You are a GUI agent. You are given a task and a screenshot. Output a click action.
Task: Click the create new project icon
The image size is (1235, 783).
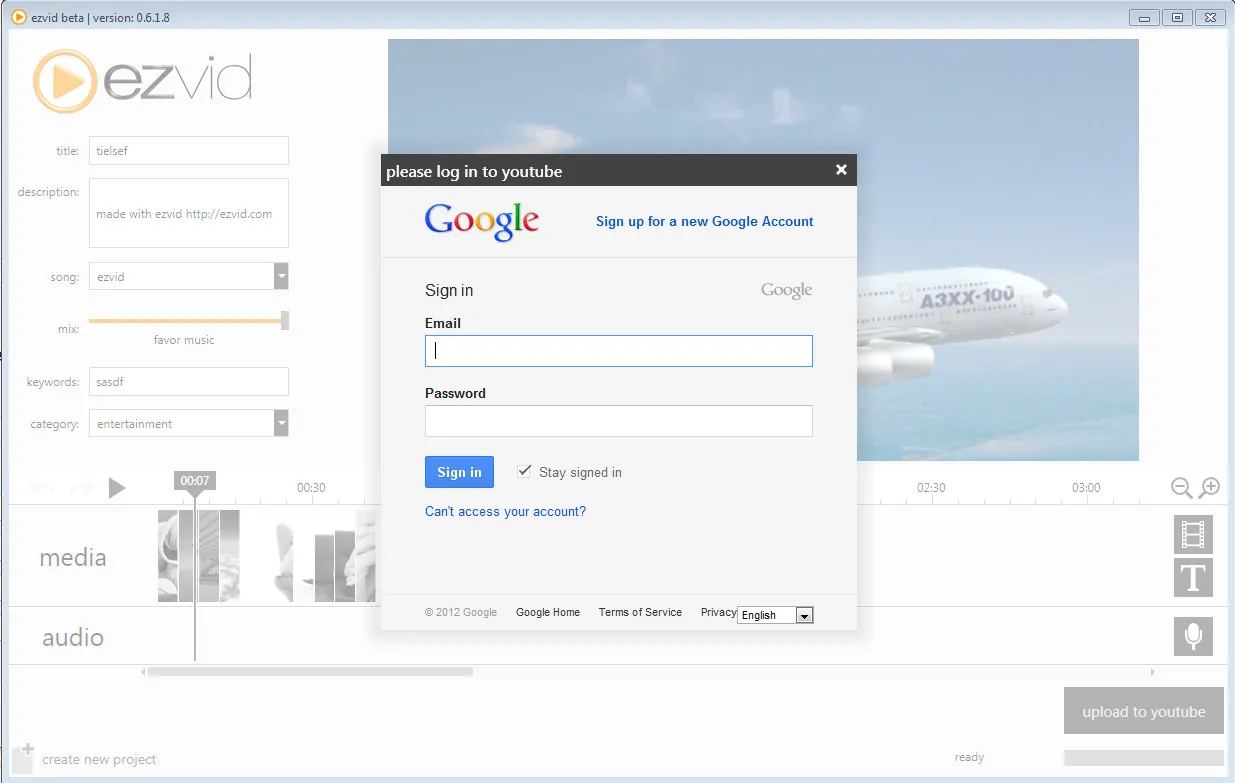[24, 757]
